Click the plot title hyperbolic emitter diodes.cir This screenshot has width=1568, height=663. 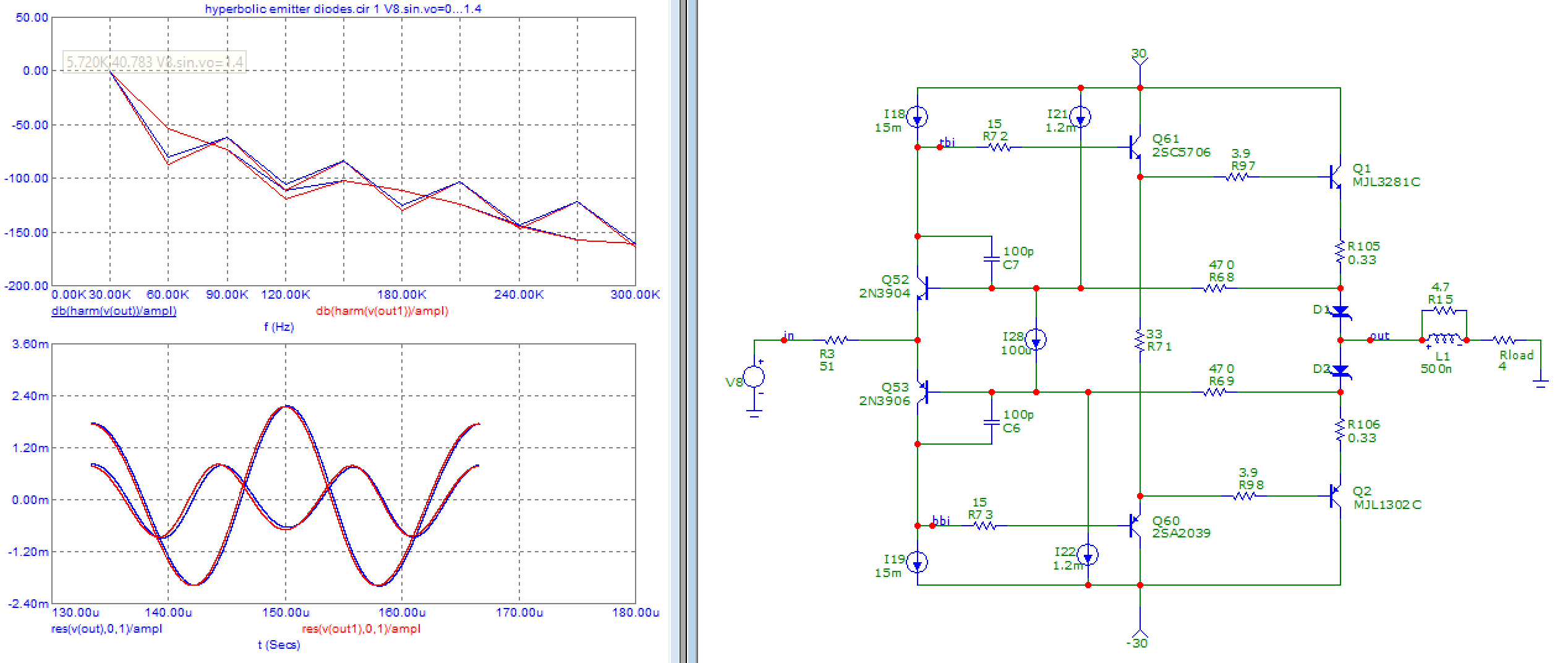pos(343,9)
